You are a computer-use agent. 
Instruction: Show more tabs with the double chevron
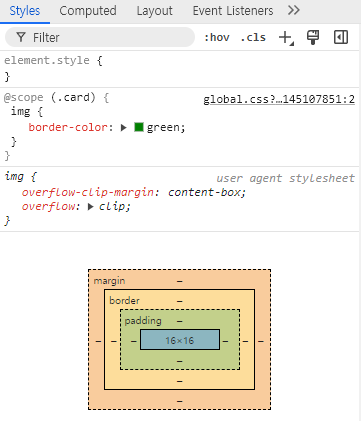coord(294,11)
